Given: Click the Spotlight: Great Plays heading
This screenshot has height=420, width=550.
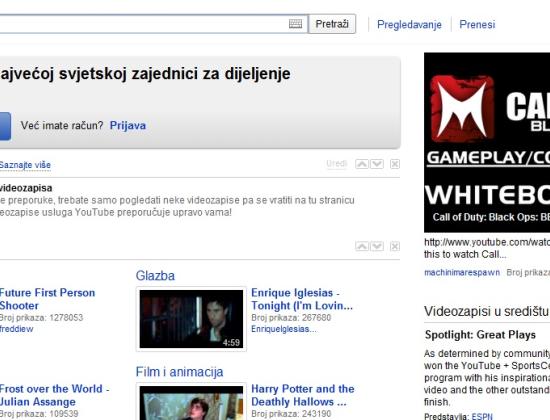Looking at the screenshot, I should click(480, 335).
